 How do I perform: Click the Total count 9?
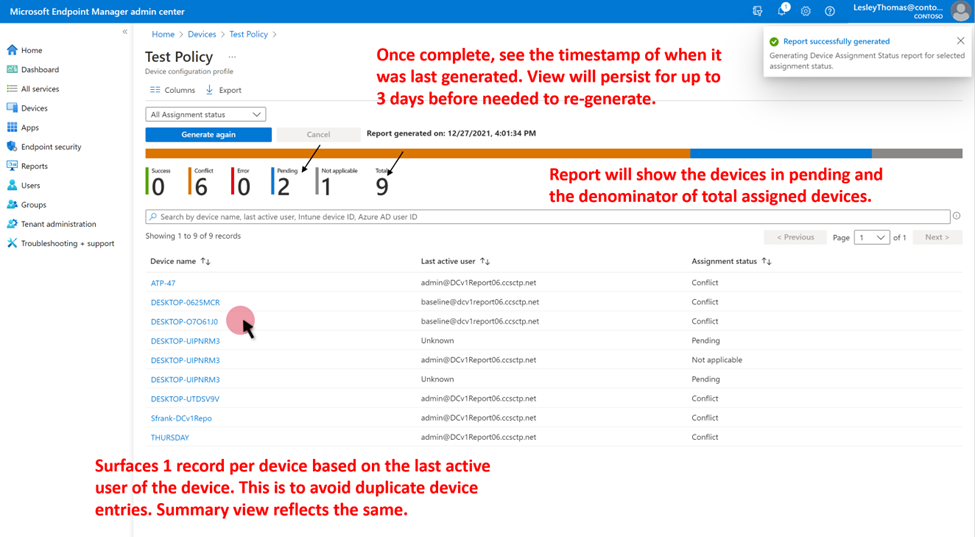[x=382, y=186]
